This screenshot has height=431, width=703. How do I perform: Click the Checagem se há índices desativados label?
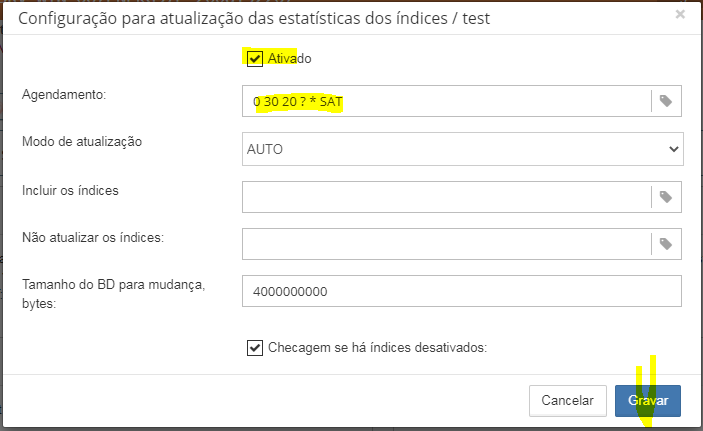click(377, 347)
